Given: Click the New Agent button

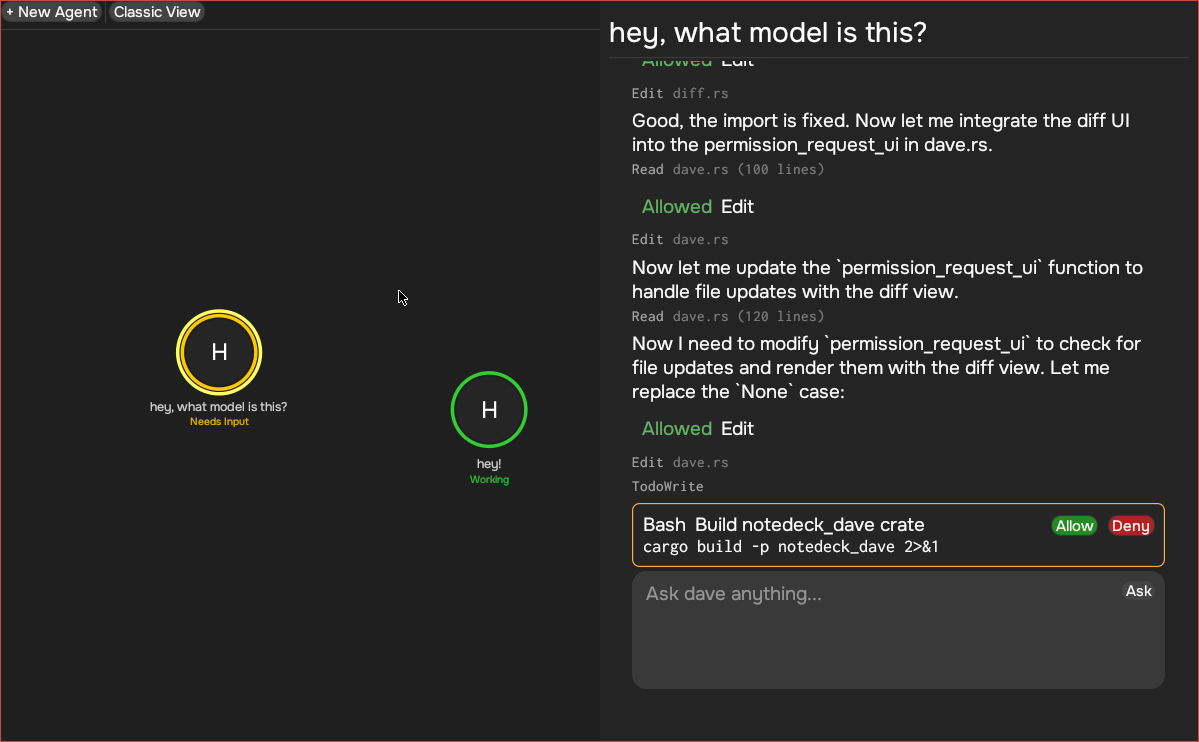Looking at the screenshot, I should pyautogui.click(x=52, y=13).
